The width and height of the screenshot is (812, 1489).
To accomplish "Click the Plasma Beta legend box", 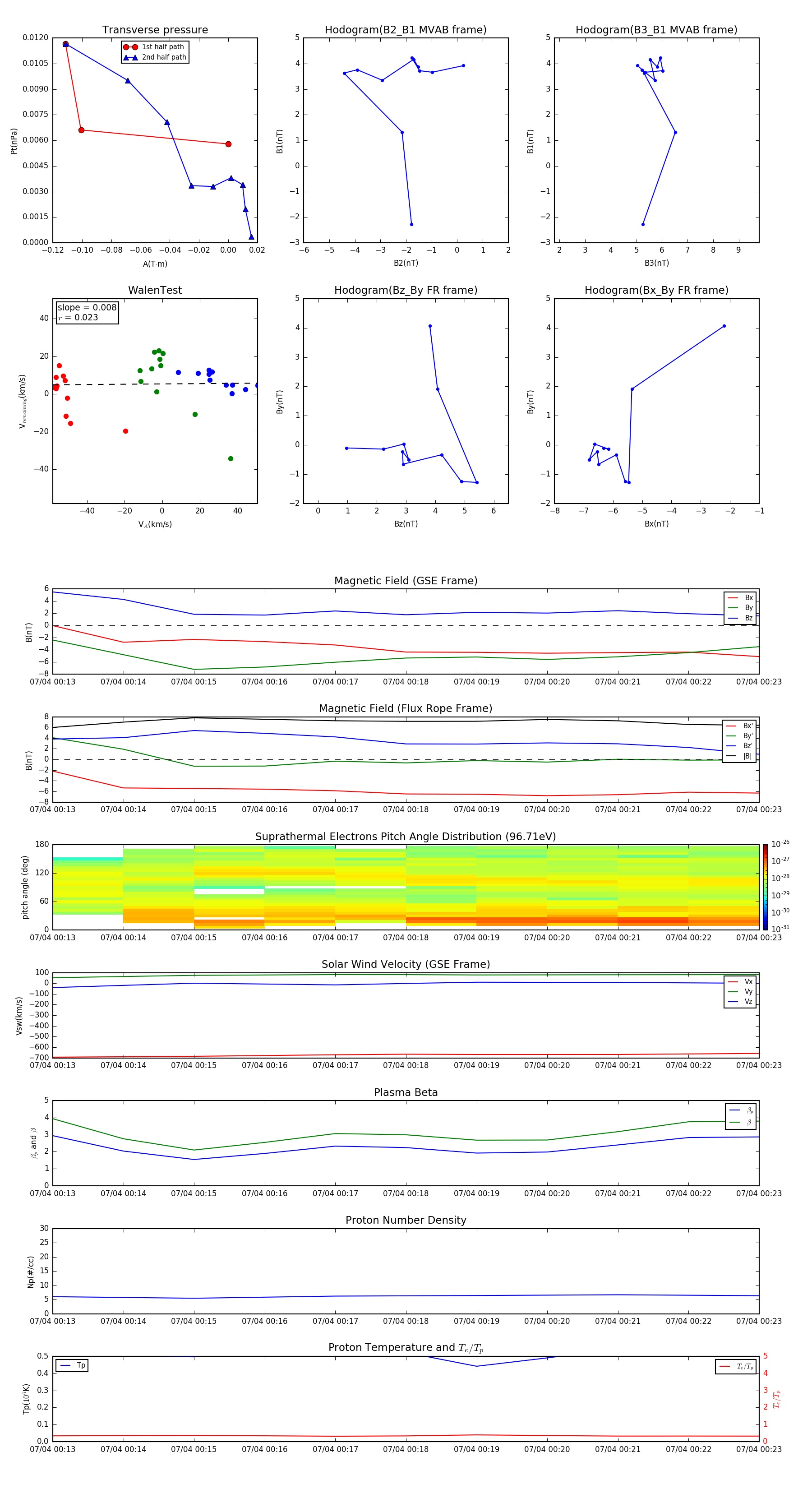I will pyautogui.click(x=740, y=1116).
